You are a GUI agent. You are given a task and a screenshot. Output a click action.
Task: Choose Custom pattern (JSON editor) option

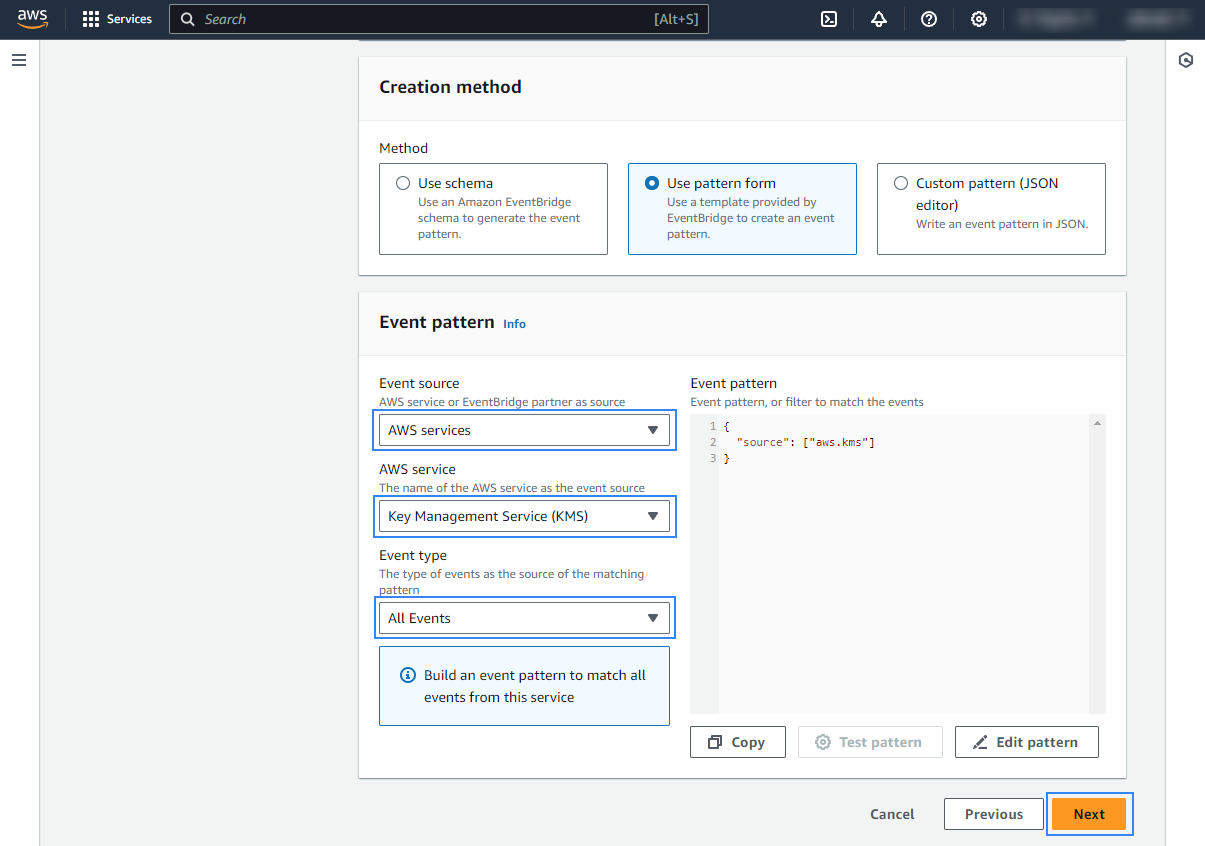coord(901,183)
